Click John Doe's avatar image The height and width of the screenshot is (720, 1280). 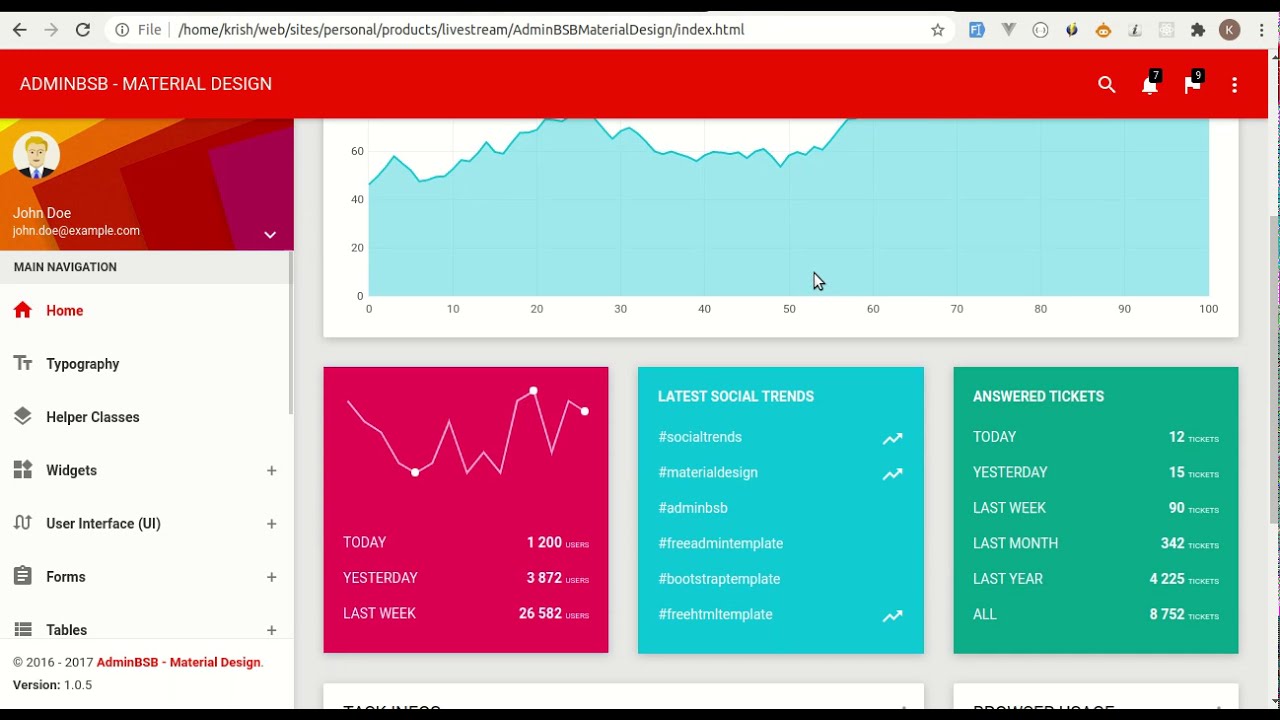[36, 155]
